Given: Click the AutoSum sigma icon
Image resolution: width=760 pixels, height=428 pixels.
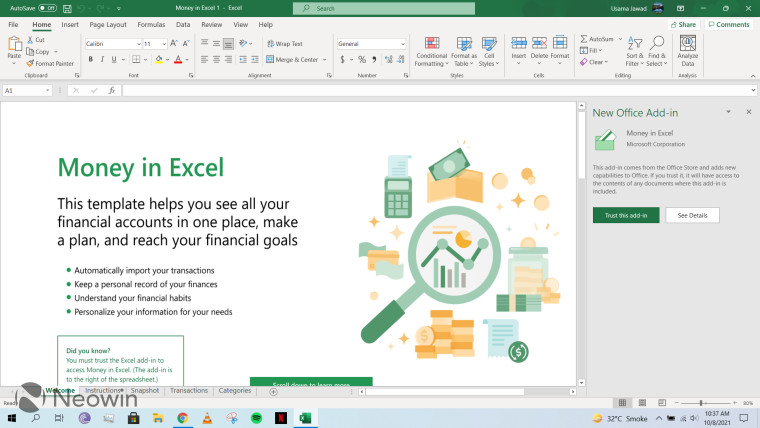Looking at the screenshot, I should (x=583, y=39).
